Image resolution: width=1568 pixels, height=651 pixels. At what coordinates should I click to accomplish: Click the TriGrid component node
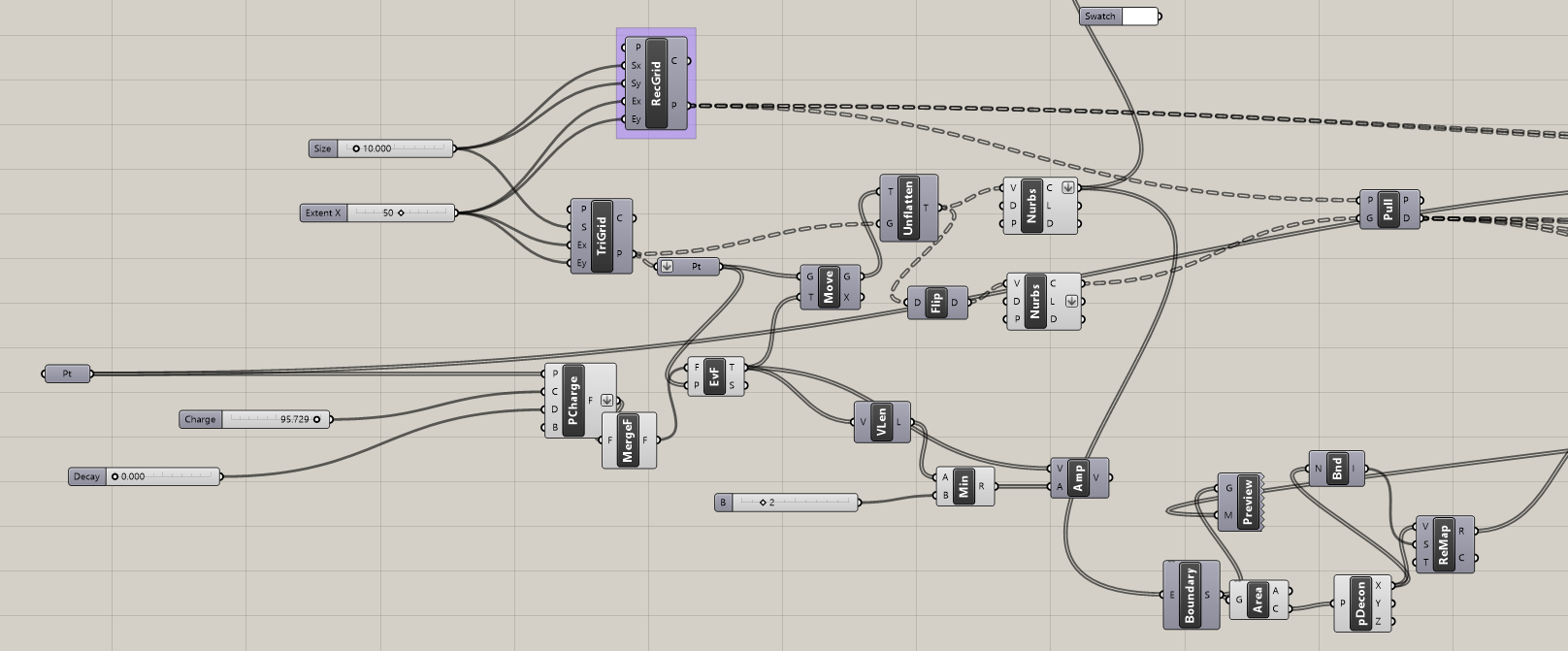click(x=602, y=237)
